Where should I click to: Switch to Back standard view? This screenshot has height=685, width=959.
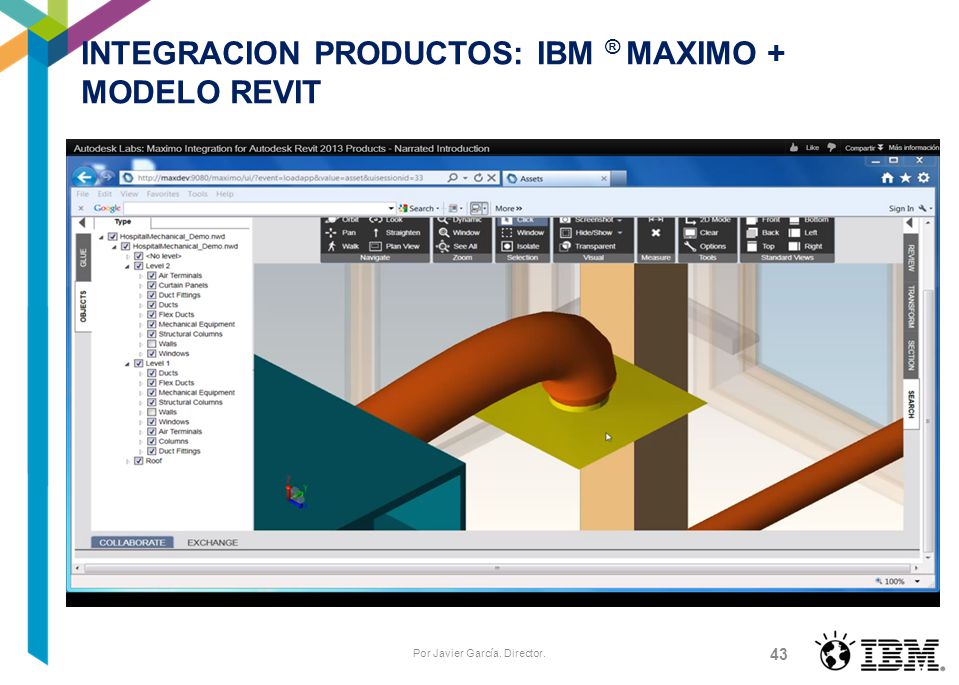click(x=763, y=233)
